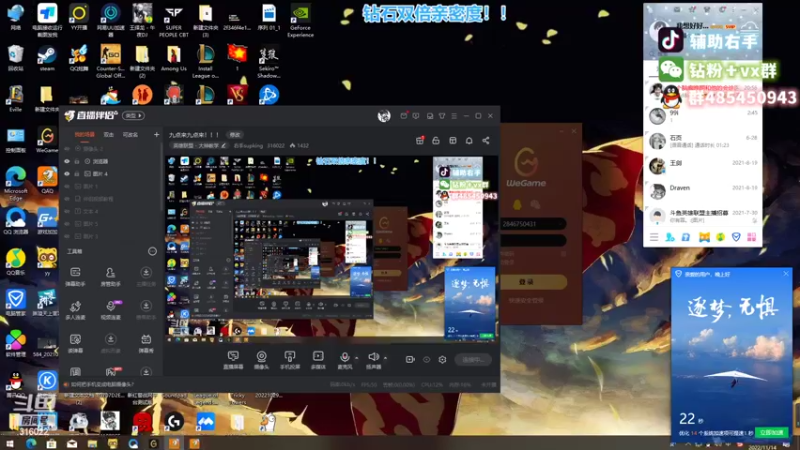Open the mode pill dropdown beside the app logo
800x450 pixels.
(134, 116)
